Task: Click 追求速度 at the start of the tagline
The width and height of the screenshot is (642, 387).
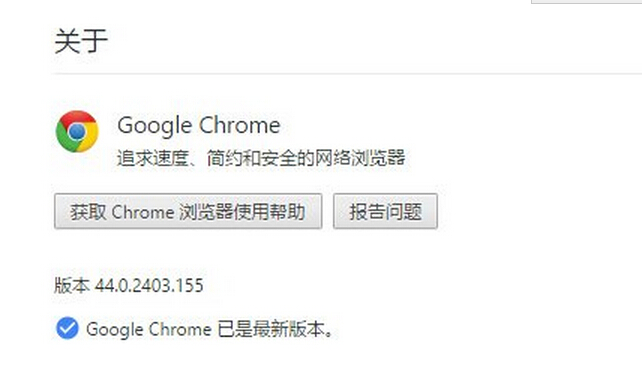Action: (x=153, y=158)
